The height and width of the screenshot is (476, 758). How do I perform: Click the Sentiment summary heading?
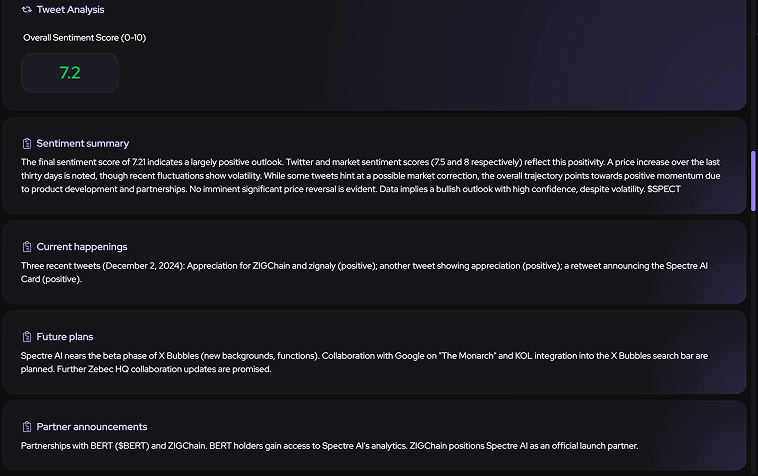[x=83, y=144]
